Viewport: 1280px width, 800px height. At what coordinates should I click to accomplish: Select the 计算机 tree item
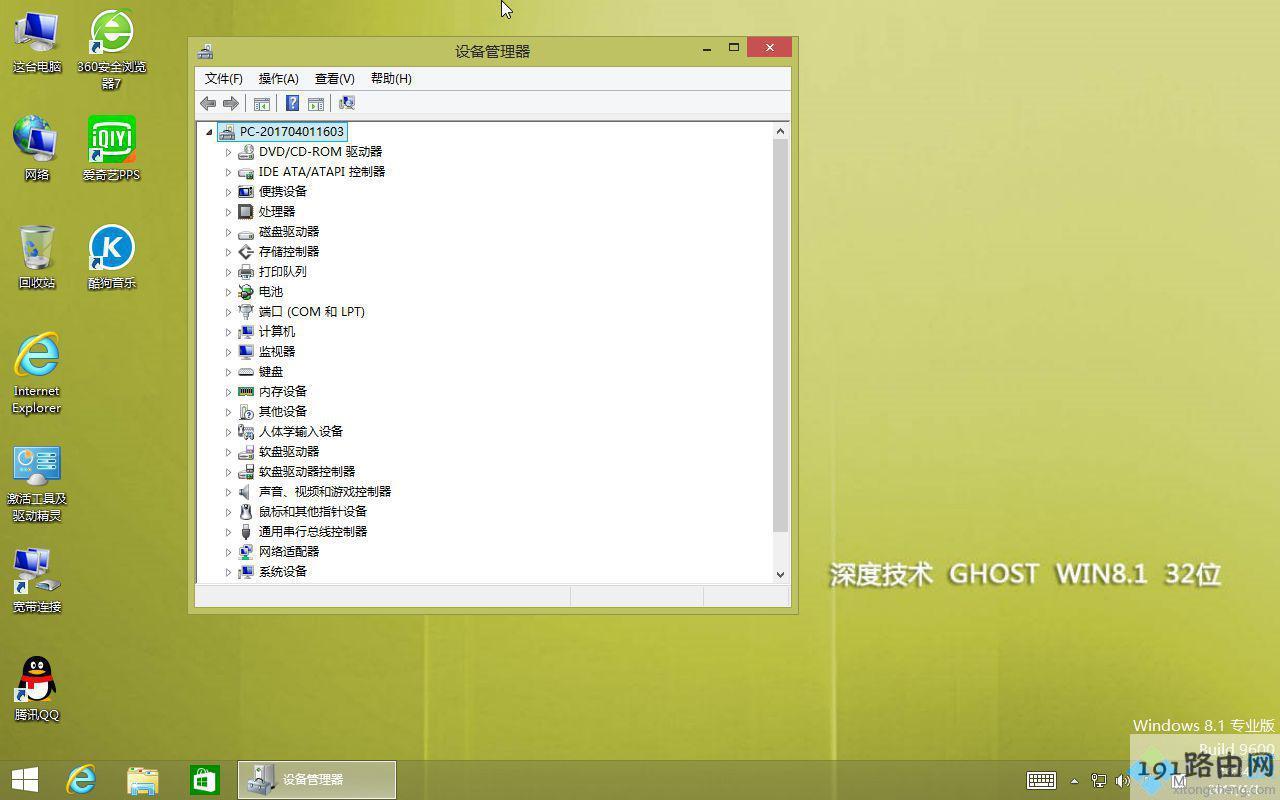pos(277,331)
